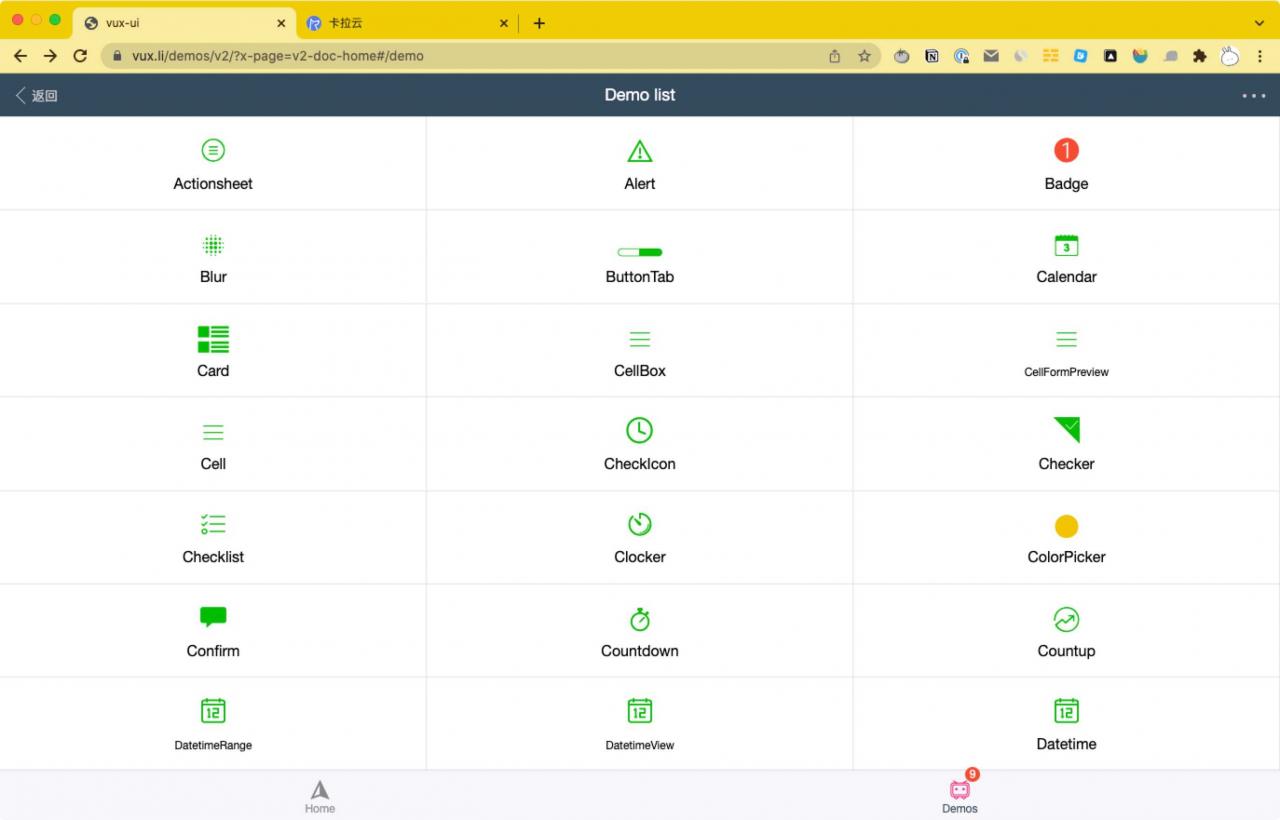Viewport: 1280px width, 820px height.
Task: Open the Checklist icon
Action: pyautogui.click(x=213, y=524)
